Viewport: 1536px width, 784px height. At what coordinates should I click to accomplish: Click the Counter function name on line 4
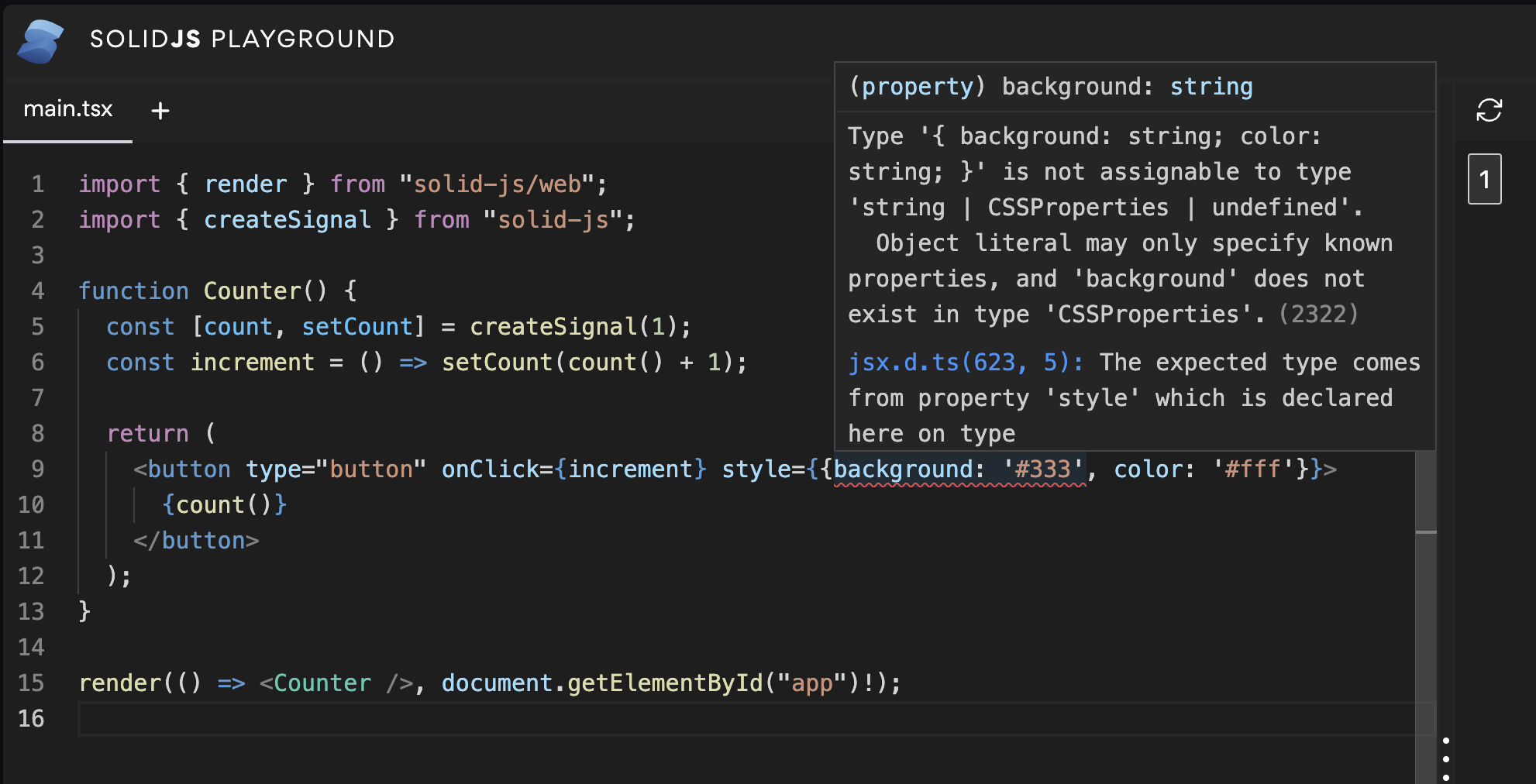[x=252, y=291]
